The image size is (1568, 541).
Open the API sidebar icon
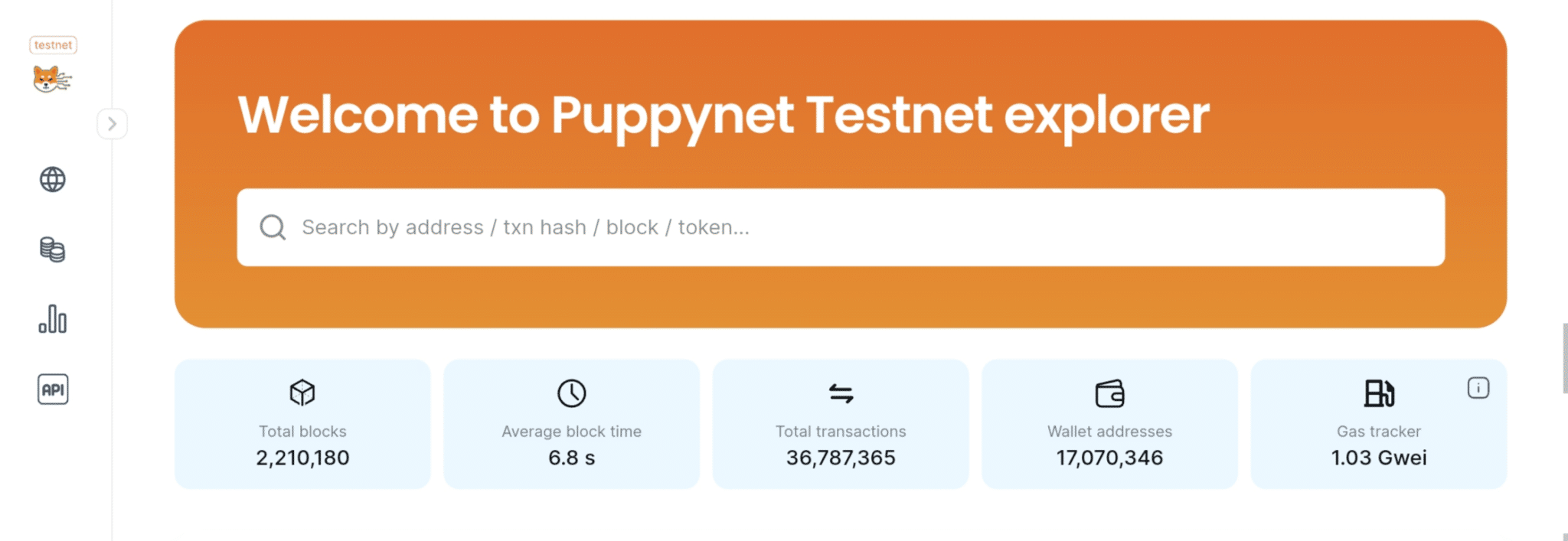(x=53, y=389)
